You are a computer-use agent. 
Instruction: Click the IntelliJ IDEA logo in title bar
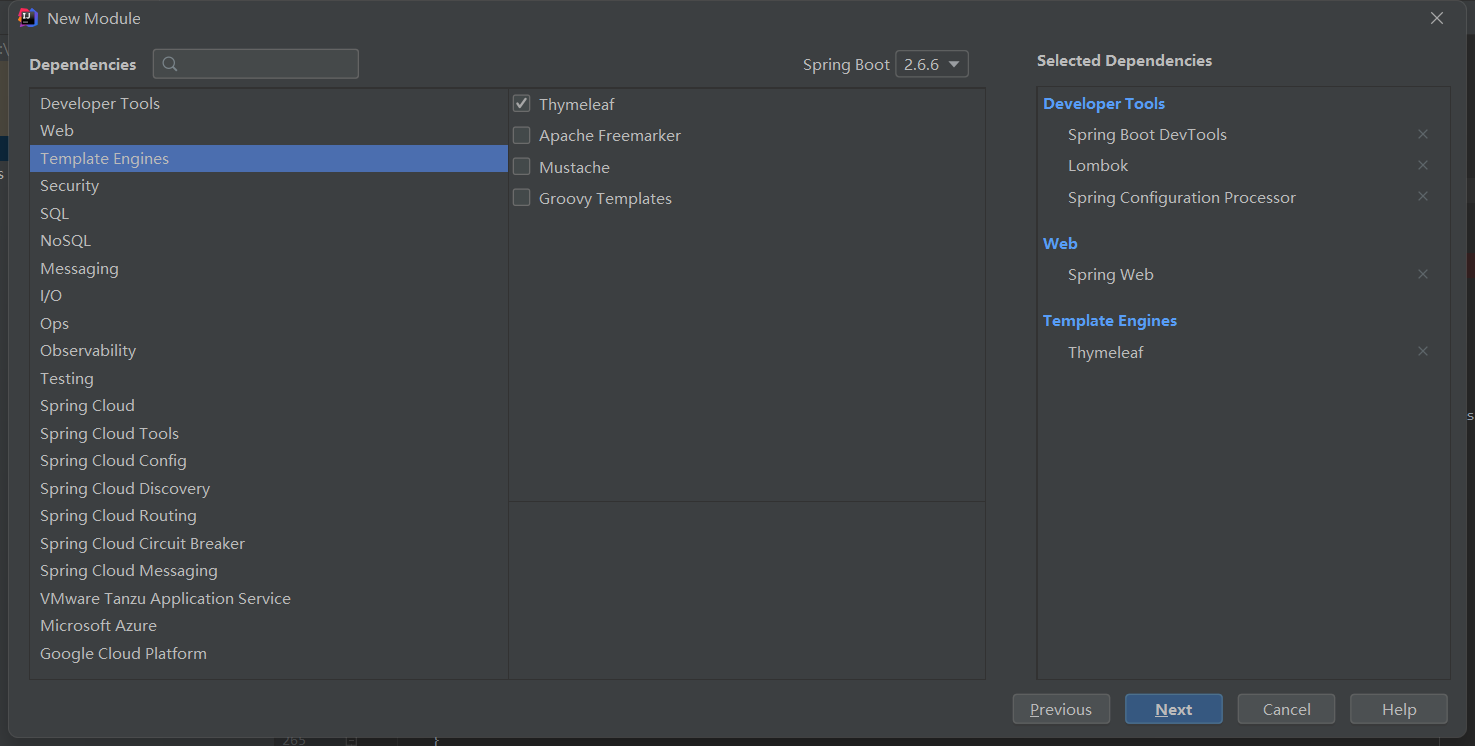click(28, 18)
